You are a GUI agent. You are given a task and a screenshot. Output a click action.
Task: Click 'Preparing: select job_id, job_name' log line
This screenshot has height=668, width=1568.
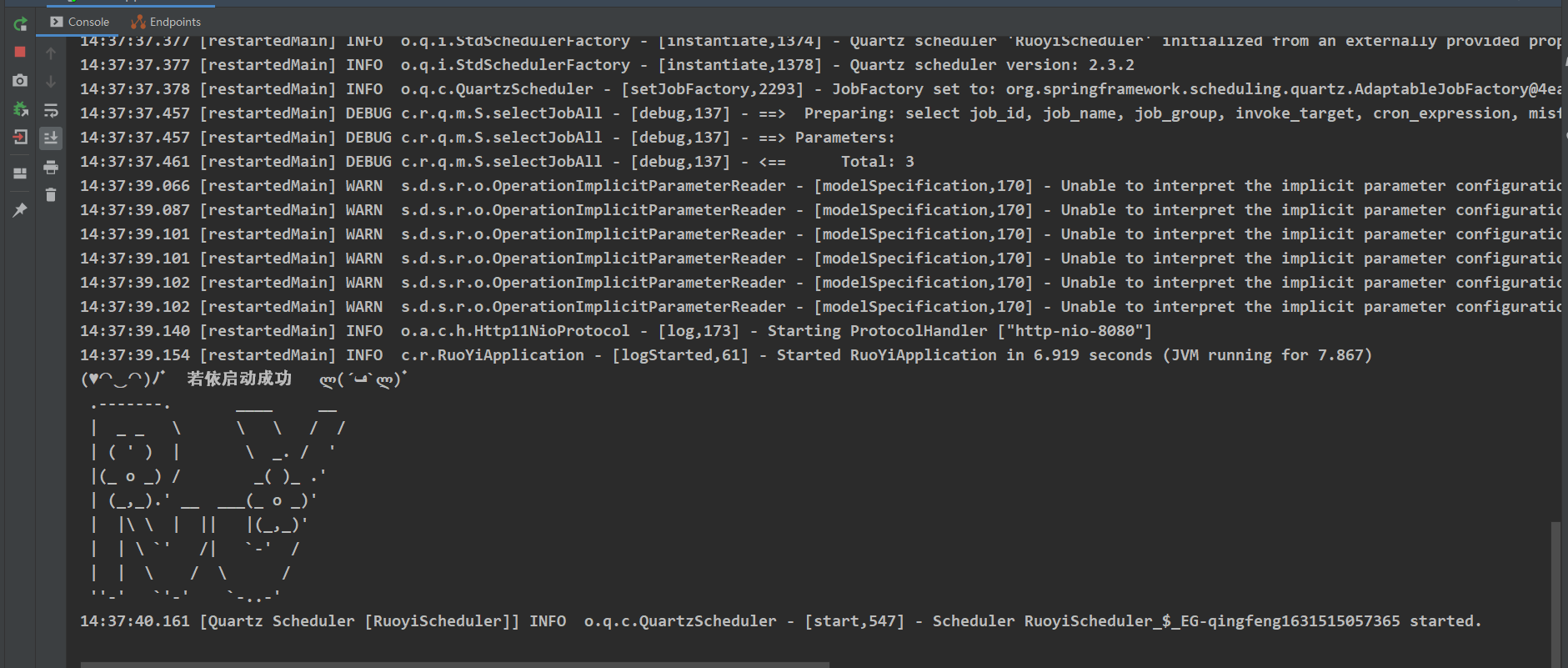[820, 113]
